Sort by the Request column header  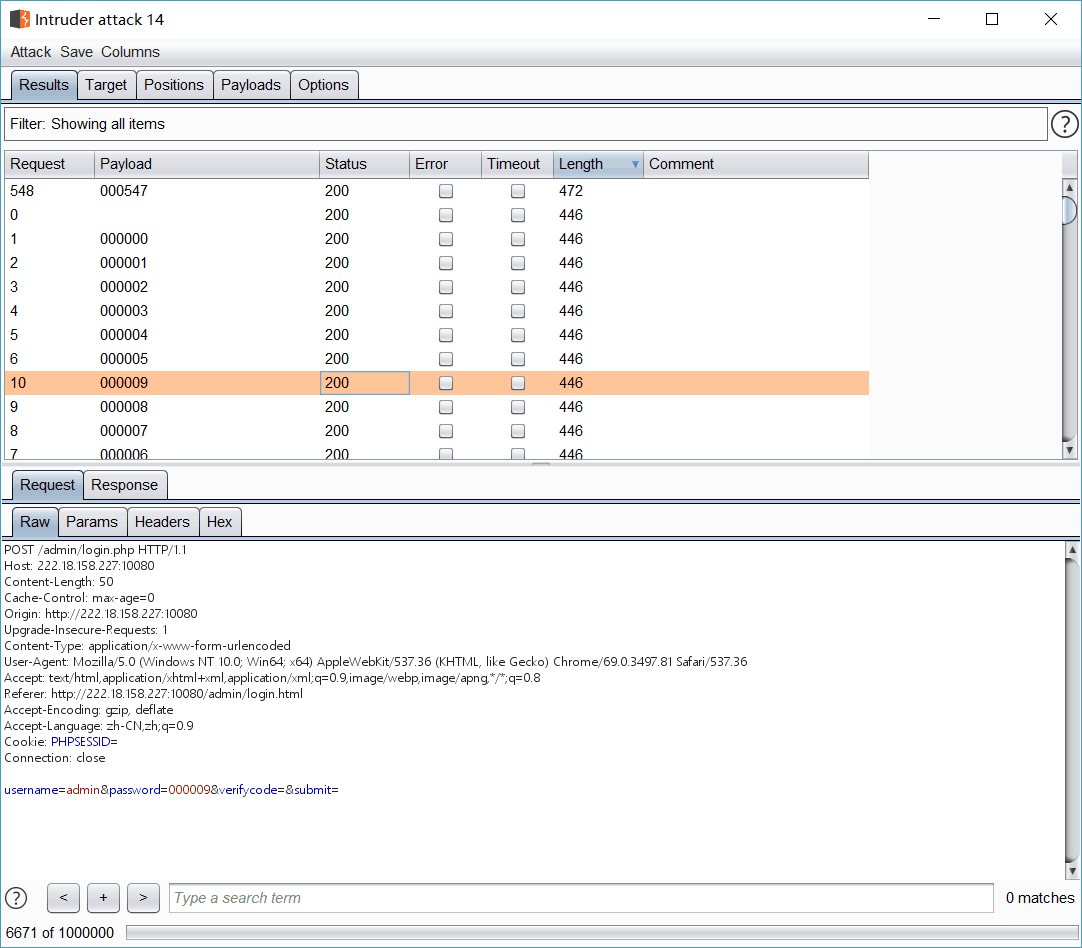[x=49, y=164]
